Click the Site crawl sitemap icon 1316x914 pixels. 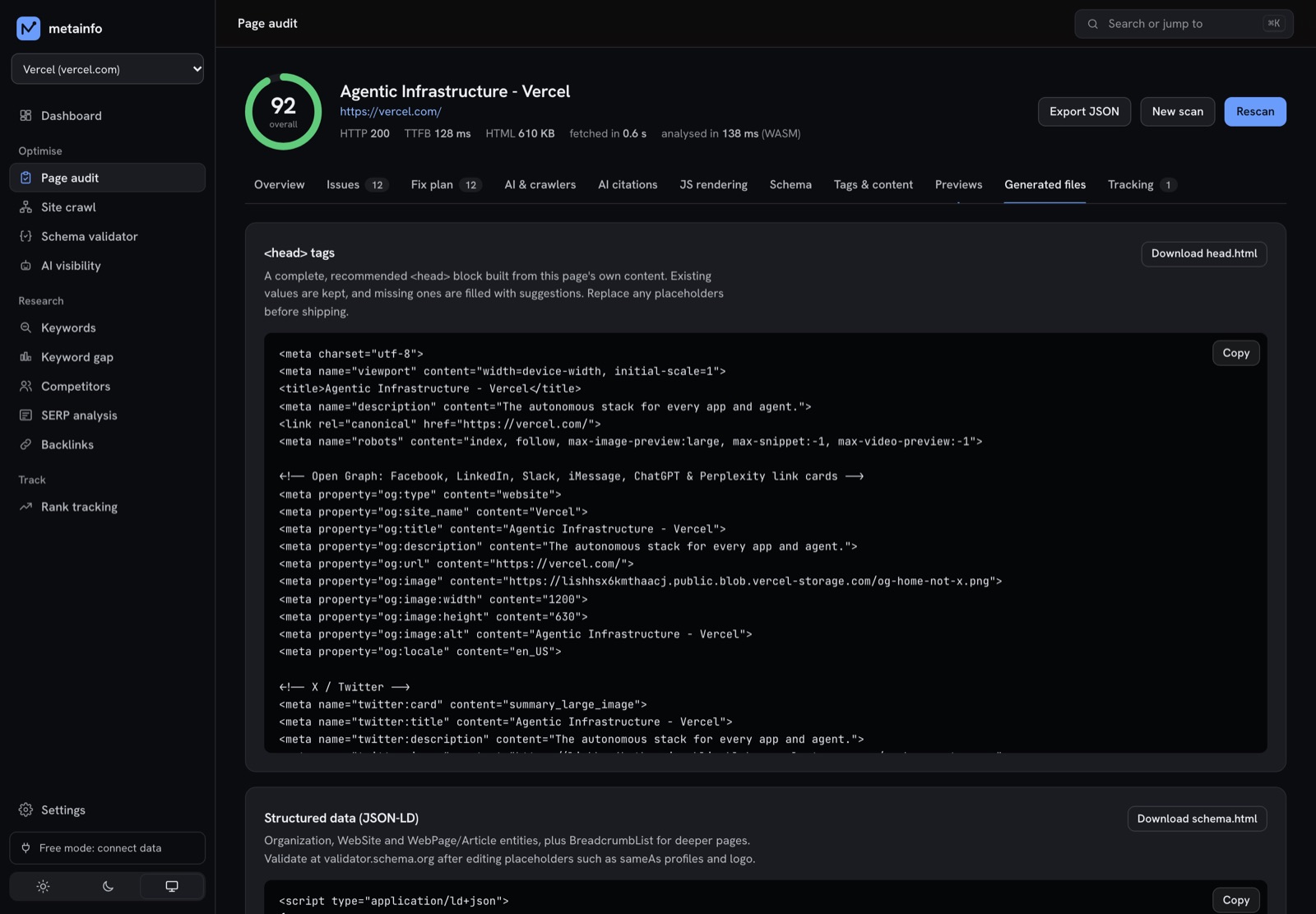(x=25, y=207)
